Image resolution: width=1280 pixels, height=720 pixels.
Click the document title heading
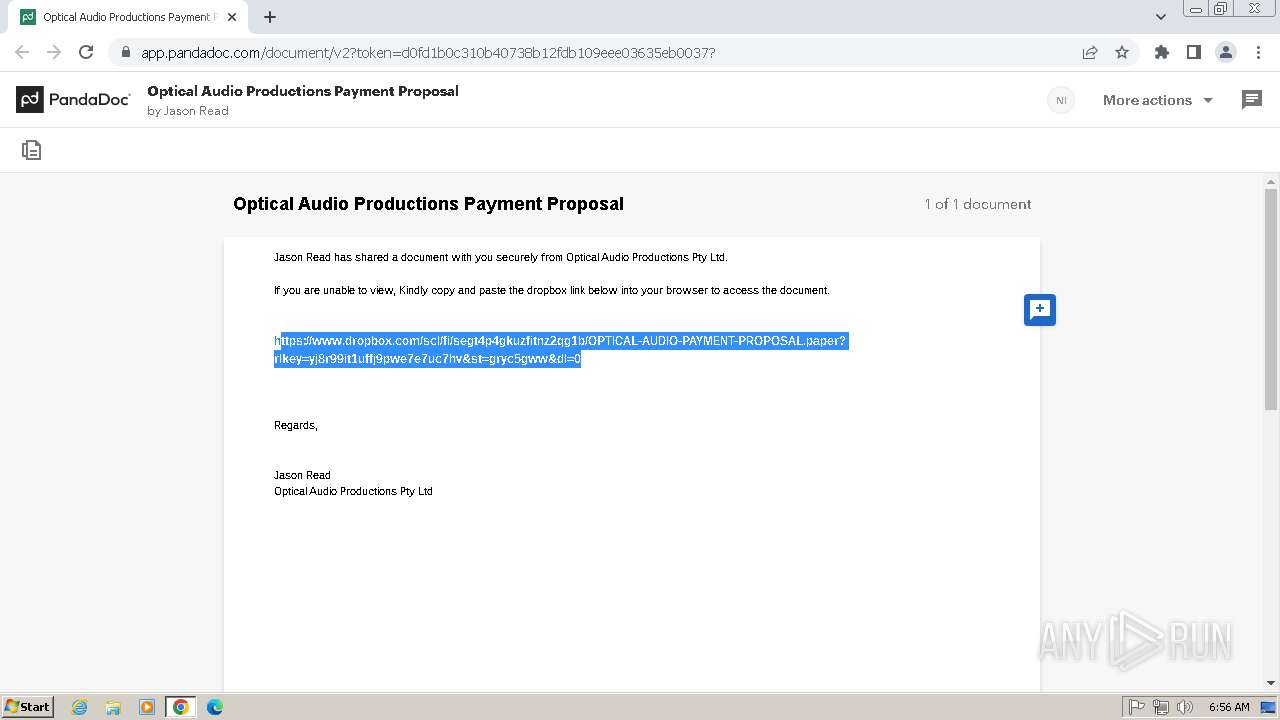pos(428,204)
